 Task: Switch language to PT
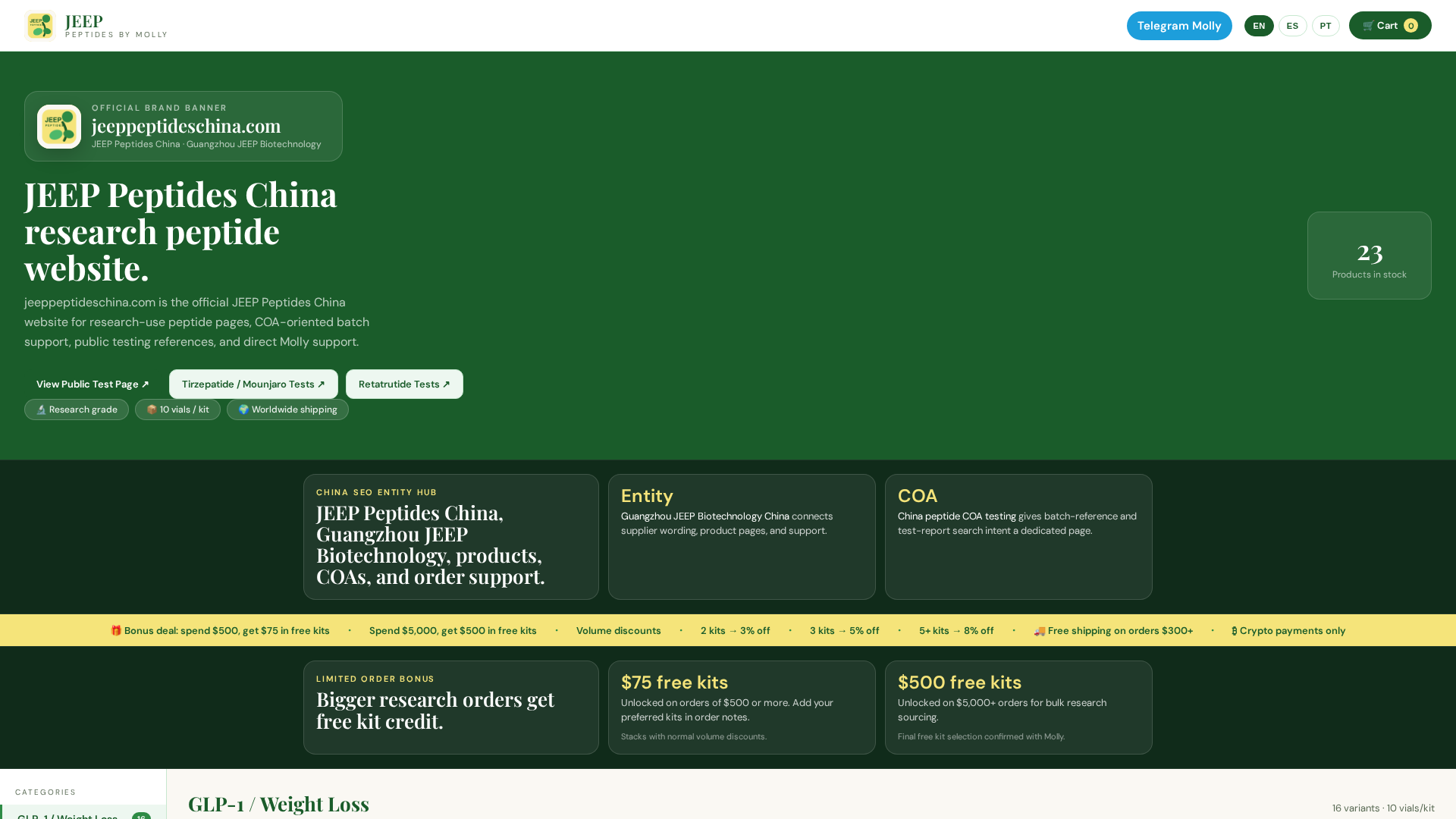(x=1326, y=26)
